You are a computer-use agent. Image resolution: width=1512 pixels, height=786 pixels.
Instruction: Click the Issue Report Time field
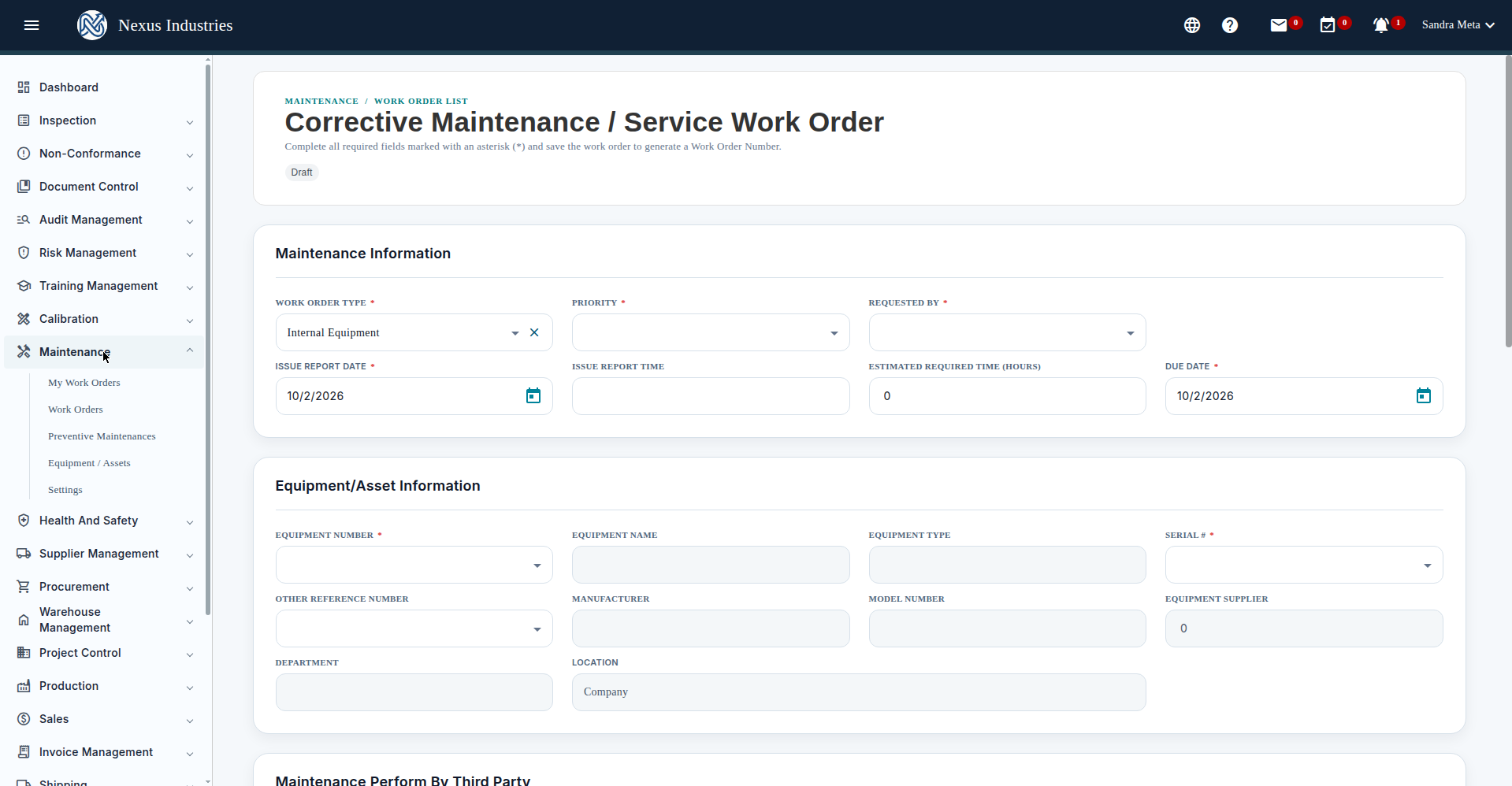711,396
